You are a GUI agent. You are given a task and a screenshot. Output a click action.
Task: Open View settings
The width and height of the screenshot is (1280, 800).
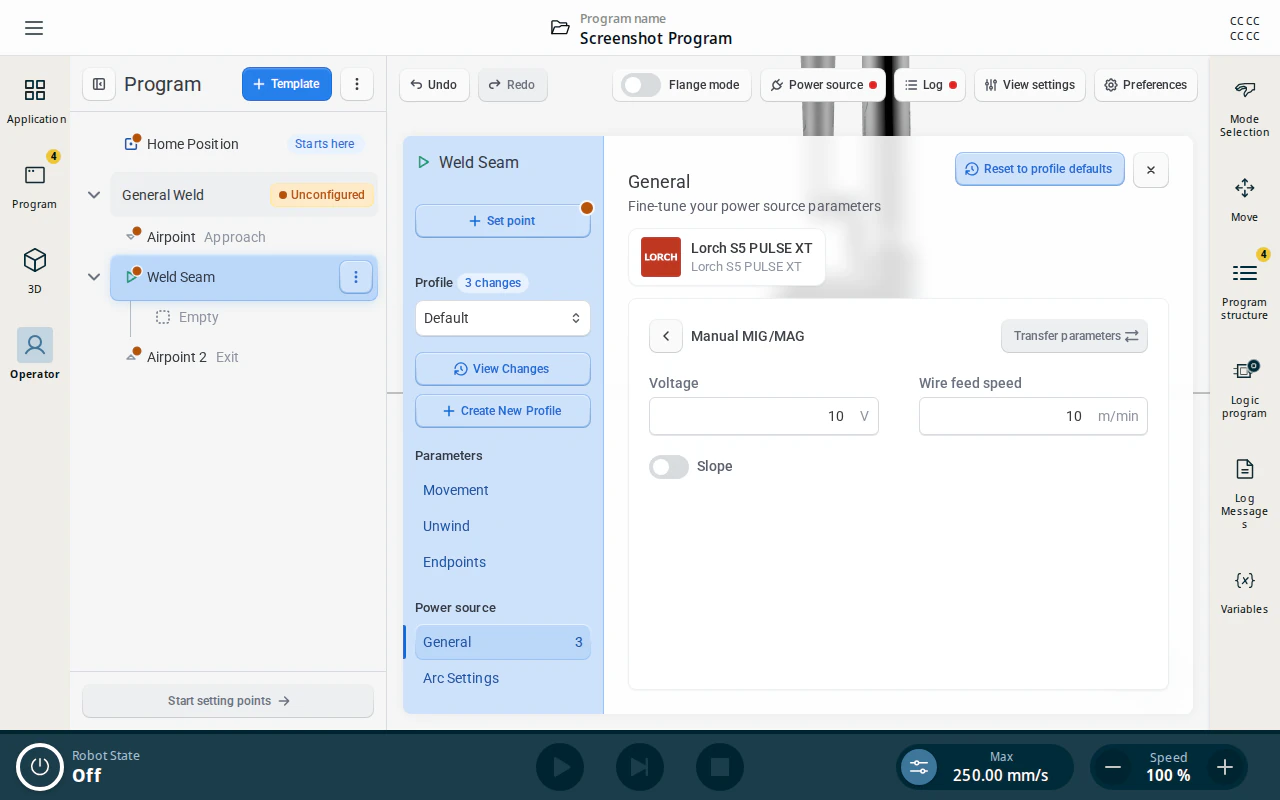coord(1030,85)
